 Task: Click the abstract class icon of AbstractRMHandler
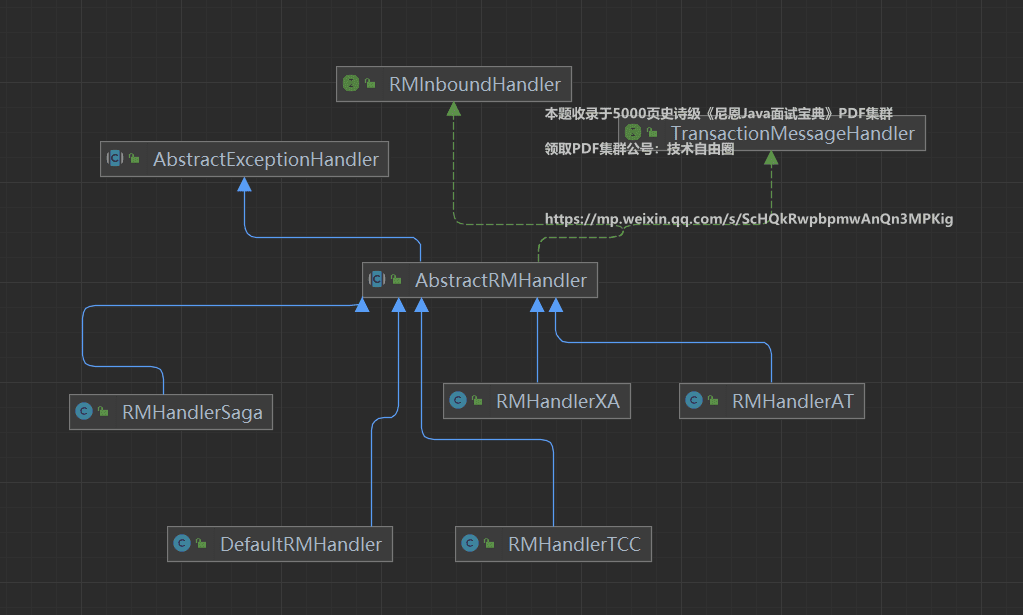click(377, 279)
